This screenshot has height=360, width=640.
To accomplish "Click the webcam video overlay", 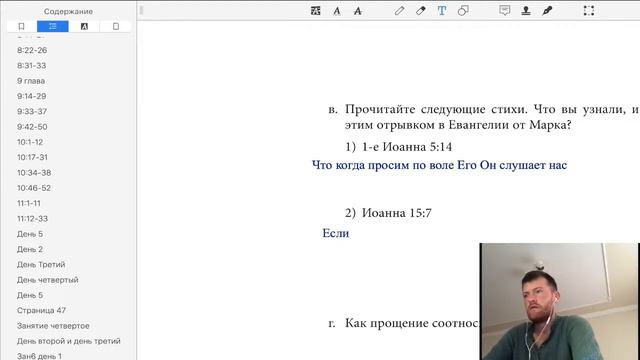I will (x=559, y=302).
